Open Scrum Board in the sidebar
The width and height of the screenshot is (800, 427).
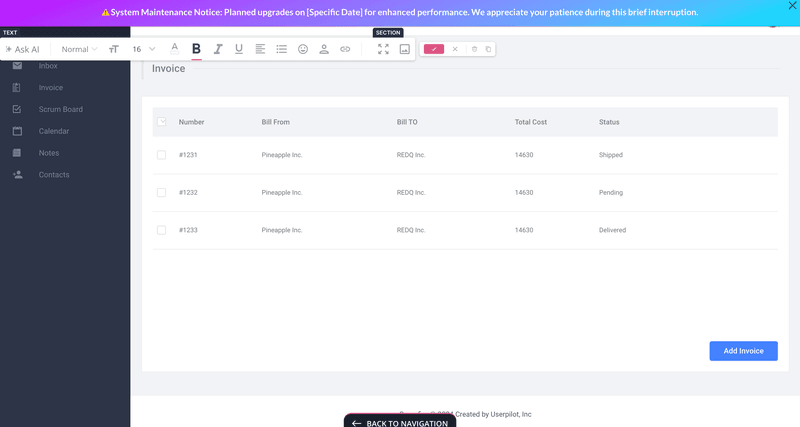pyautogui.click(x=60, y=109)
